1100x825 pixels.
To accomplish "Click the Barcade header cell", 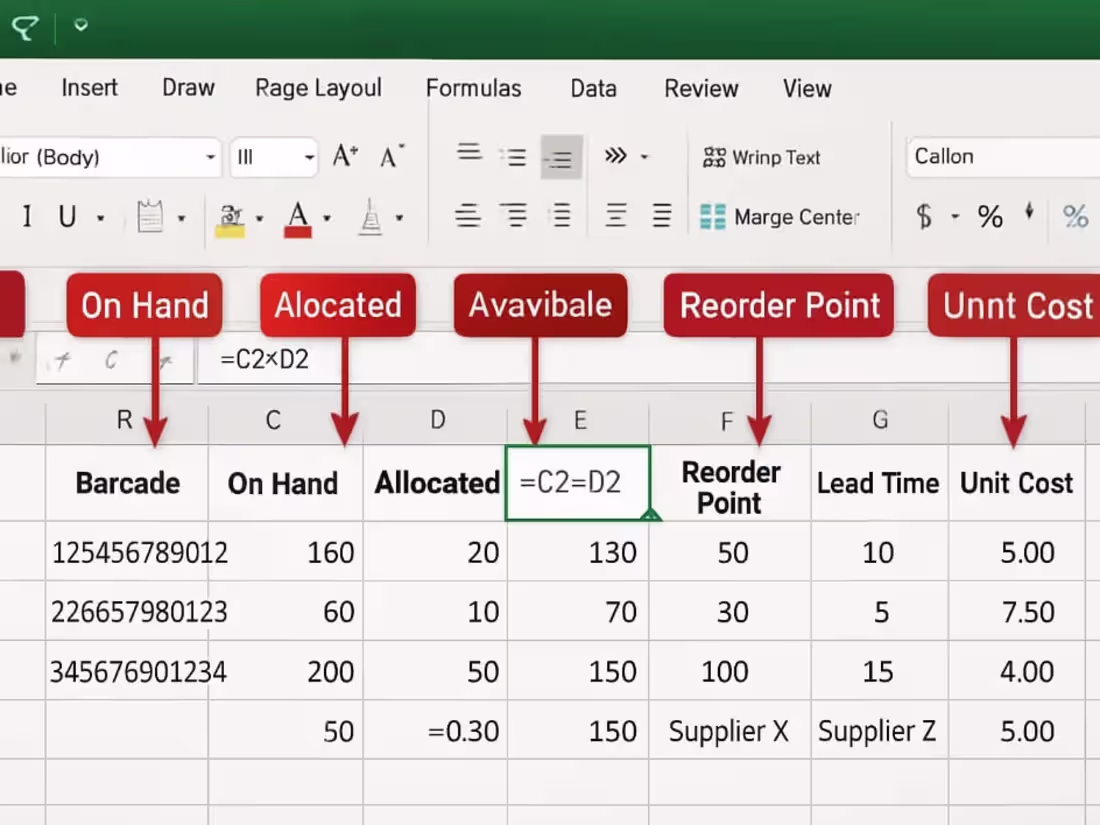I will point(127,483).
